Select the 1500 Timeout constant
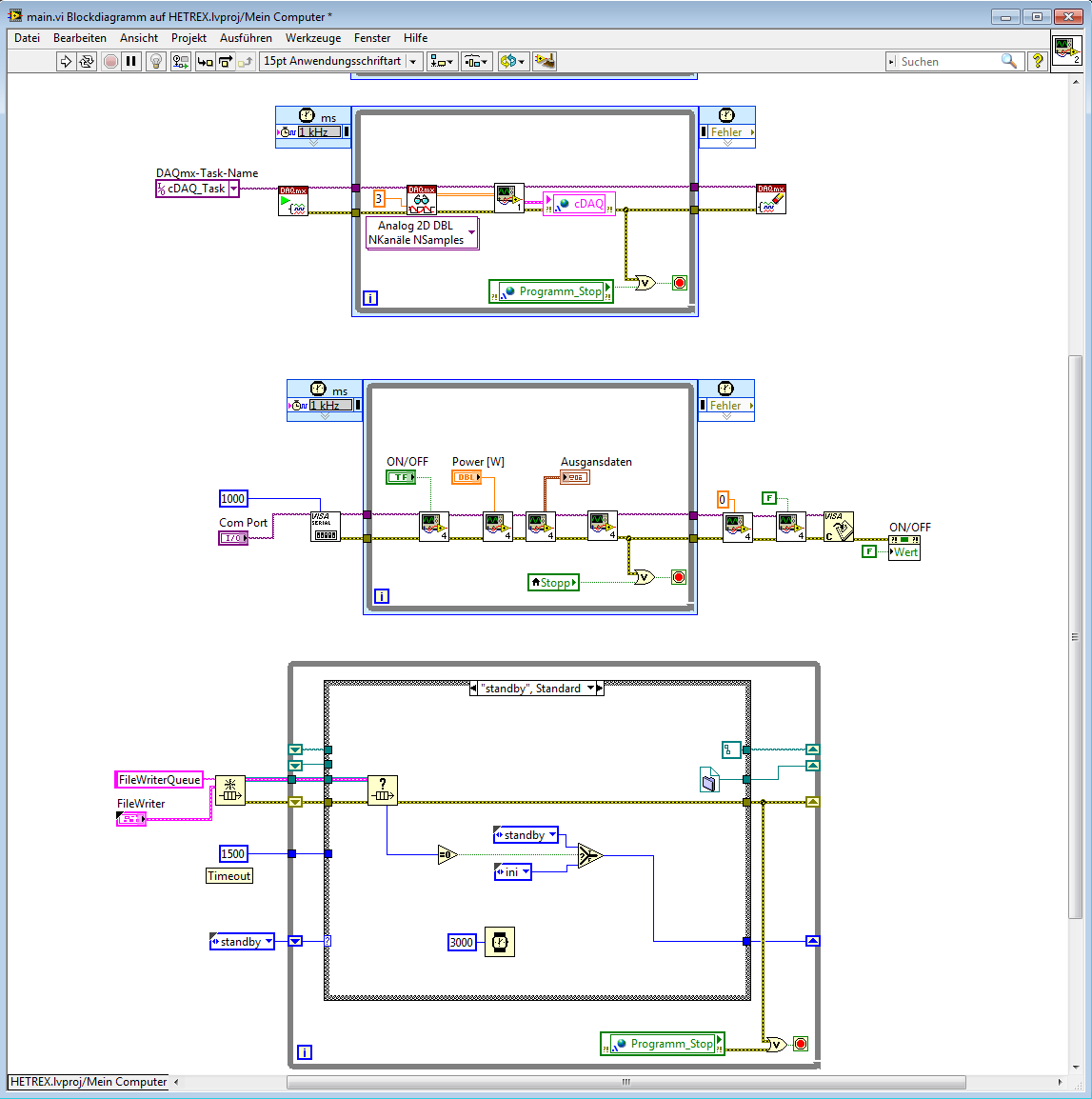The width and height of the screenshot is (1092, 1099). click(233, 853)
